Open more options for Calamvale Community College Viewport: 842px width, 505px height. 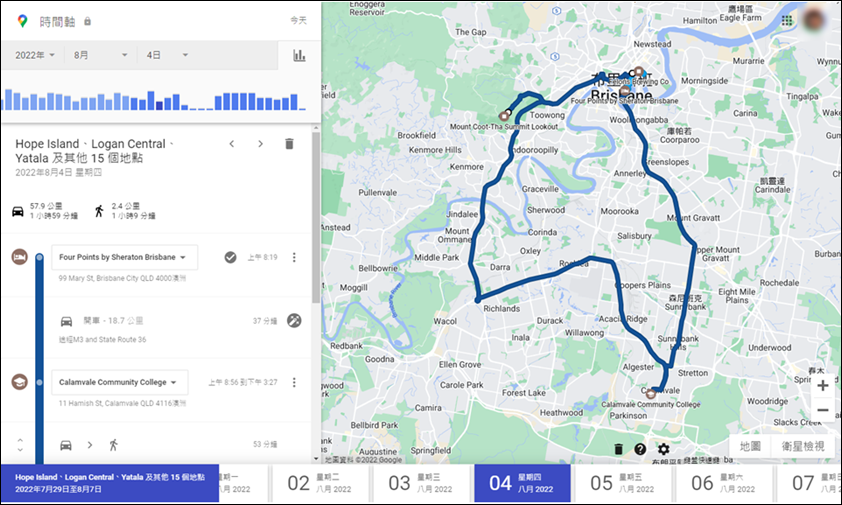[x=294, y=383]
